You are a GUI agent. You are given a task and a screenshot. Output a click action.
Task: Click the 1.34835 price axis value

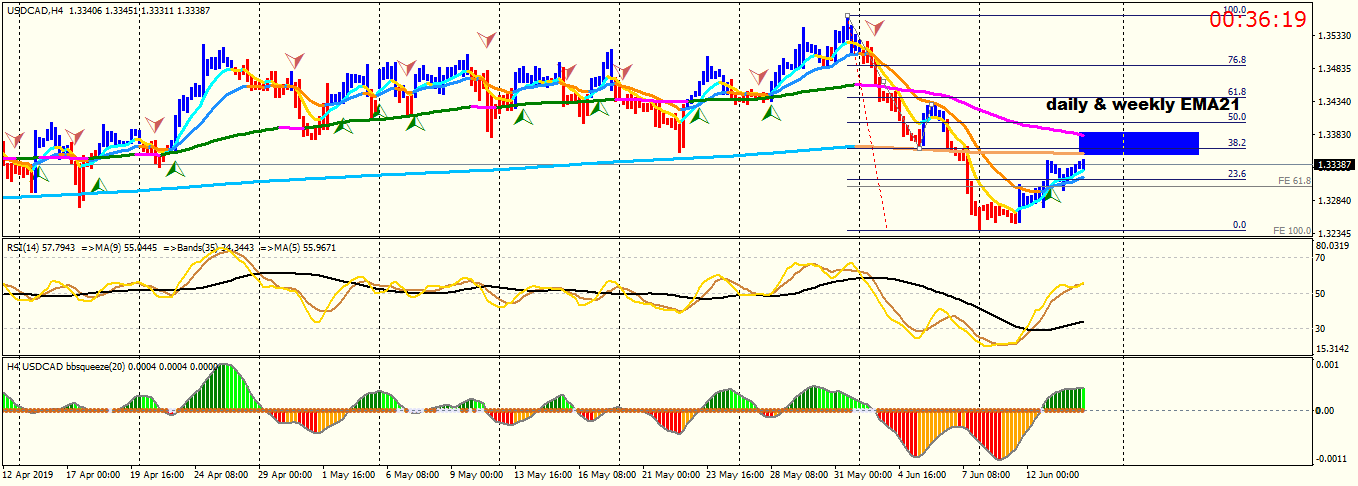tap(1335, 69)
